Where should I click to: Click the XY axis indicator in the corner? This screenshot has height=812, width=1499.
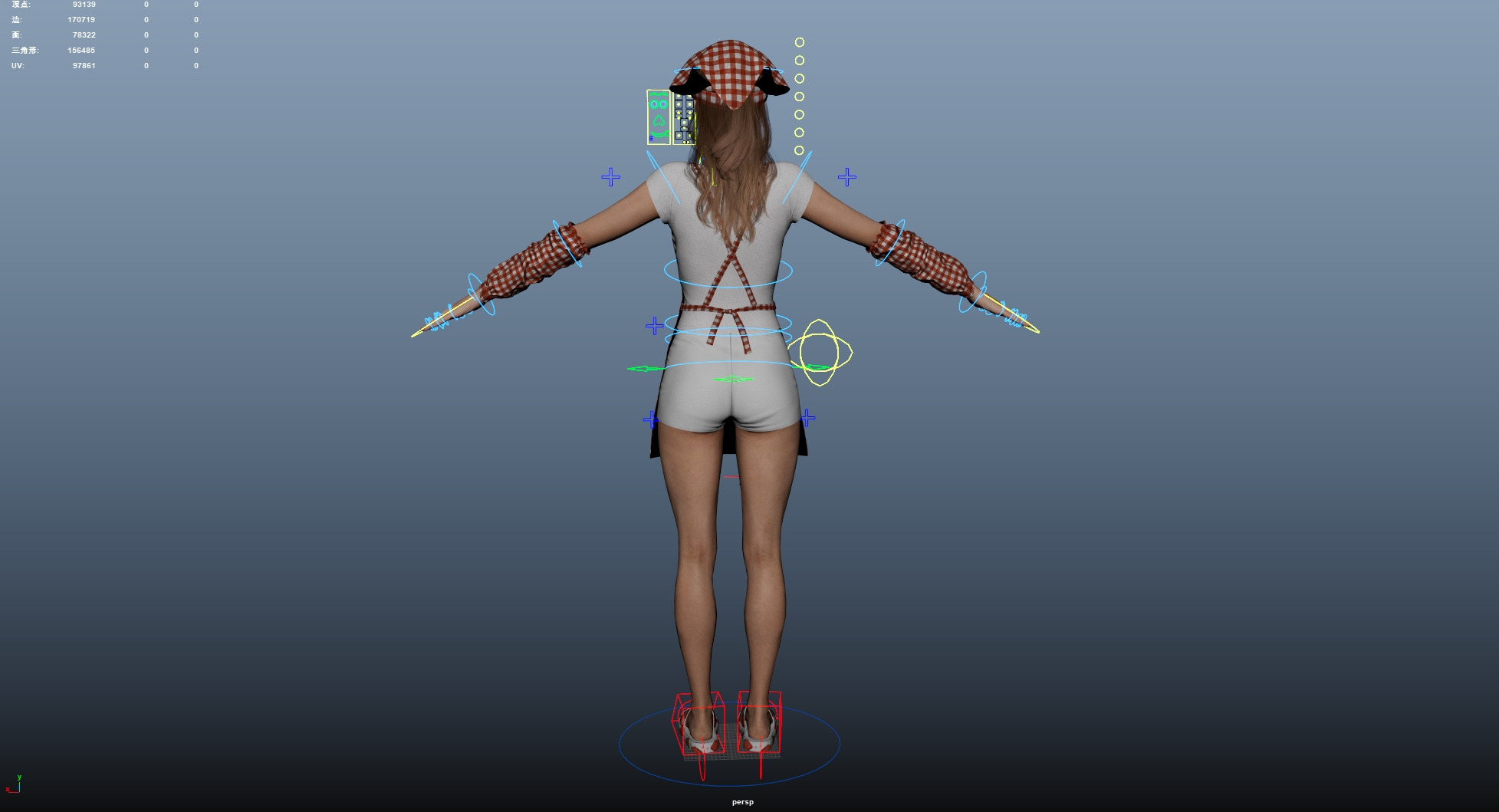click(13, 784)
